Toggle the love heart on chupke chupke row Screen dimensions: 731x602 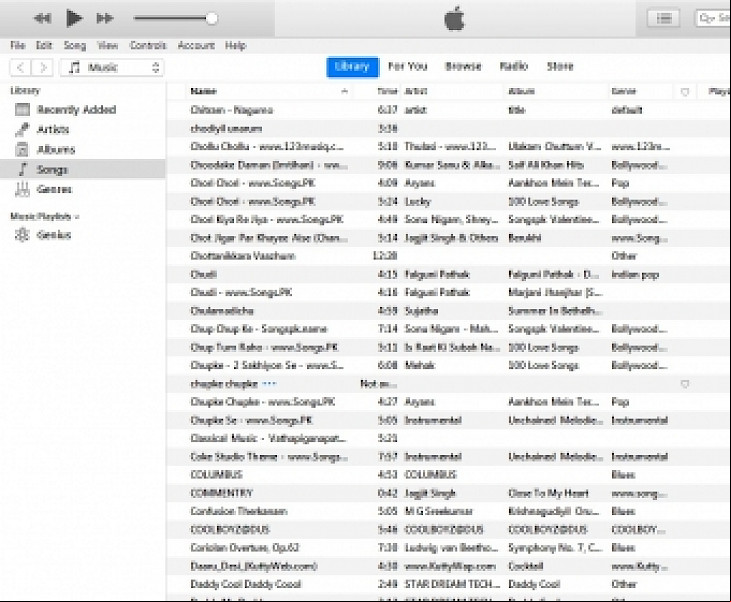[685, 384]
